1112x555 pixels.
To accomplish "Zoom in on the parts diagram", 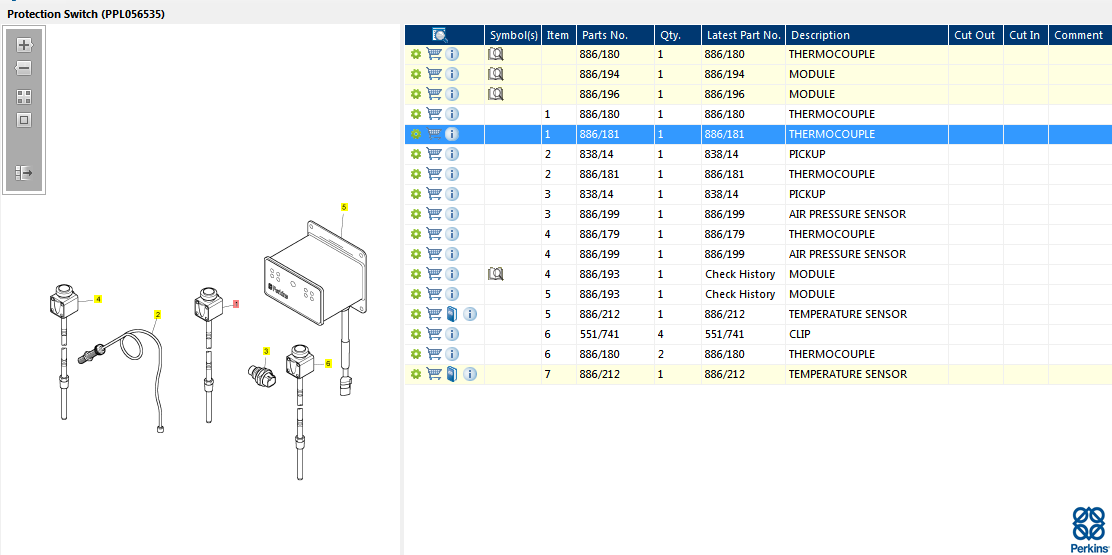I will [24, 45].
